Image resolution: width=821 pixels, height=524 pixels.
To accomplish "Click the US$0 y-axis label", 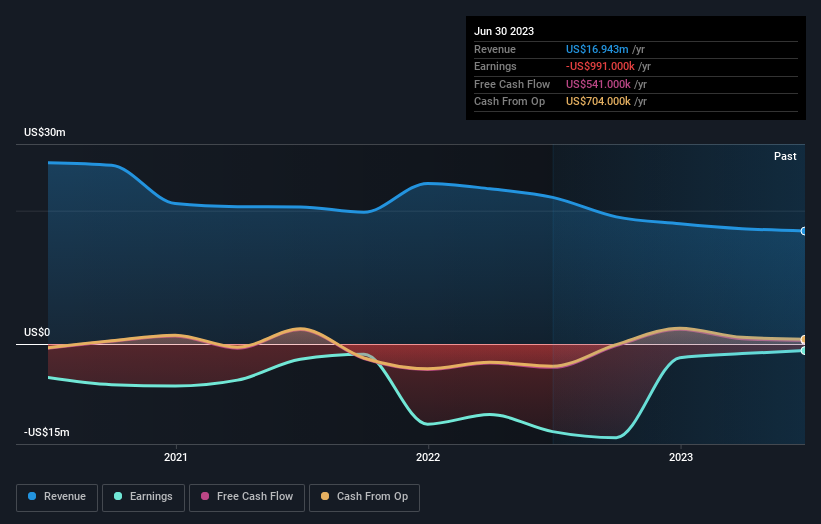I will click(37, 332).
